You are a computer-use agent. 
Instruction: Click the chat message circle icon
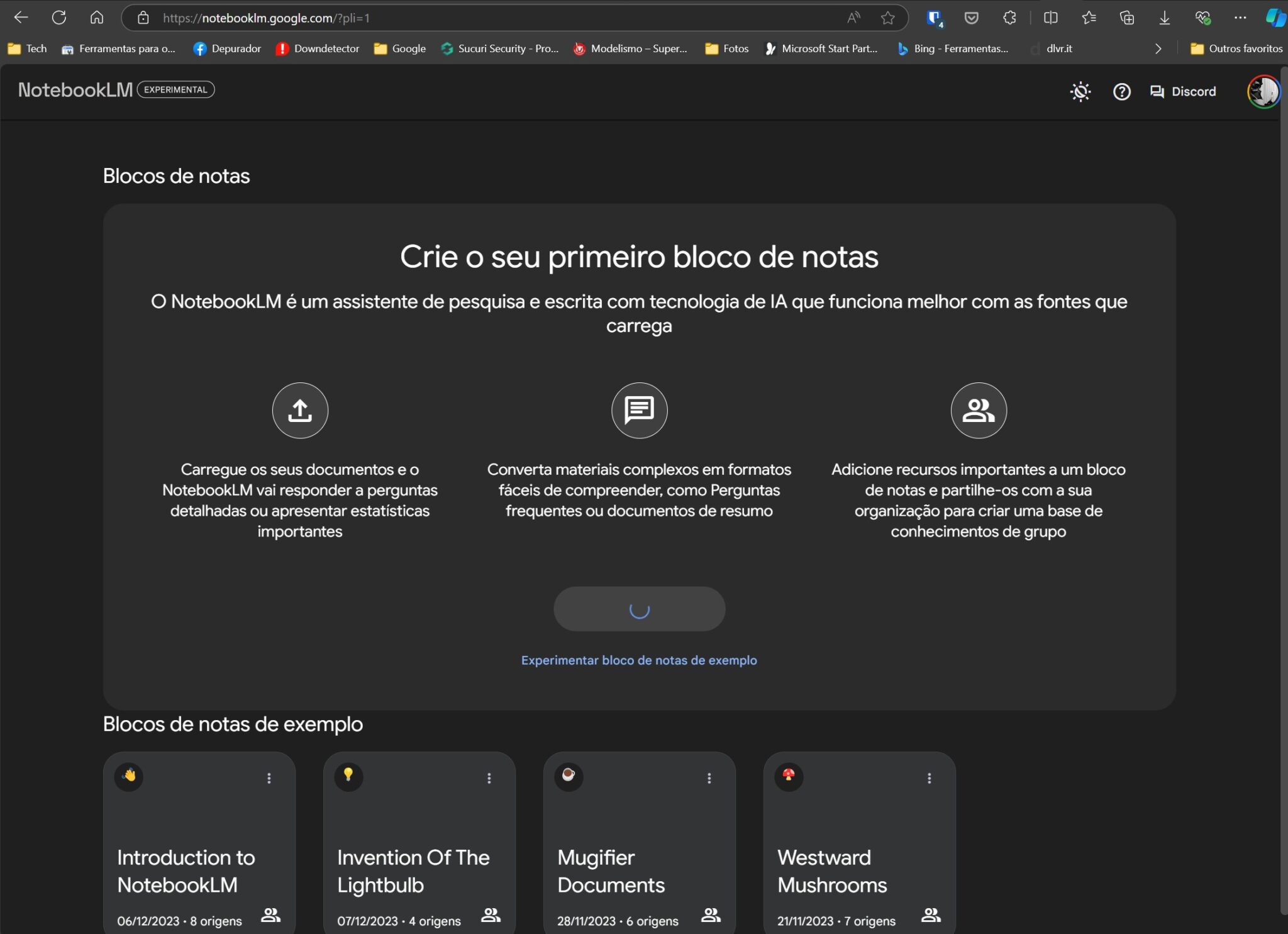[x=639, y=410]
